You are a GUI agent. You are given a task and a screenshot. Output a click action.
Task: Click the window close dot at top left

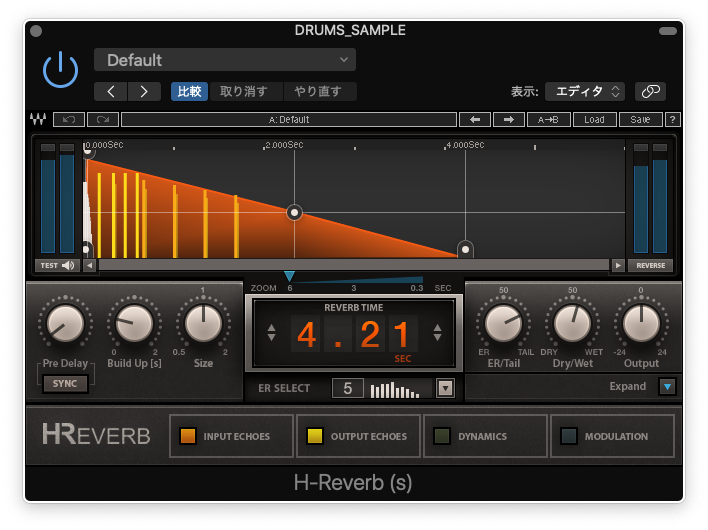click(36, 31)
